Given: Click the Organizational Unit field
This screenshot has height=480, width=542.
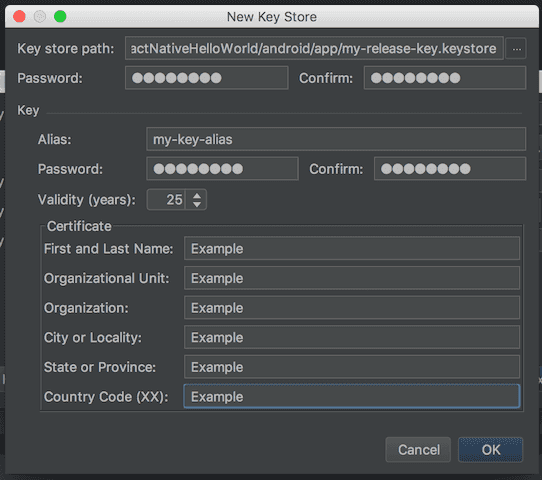Looking at the screenshot, I should (352, 278).
